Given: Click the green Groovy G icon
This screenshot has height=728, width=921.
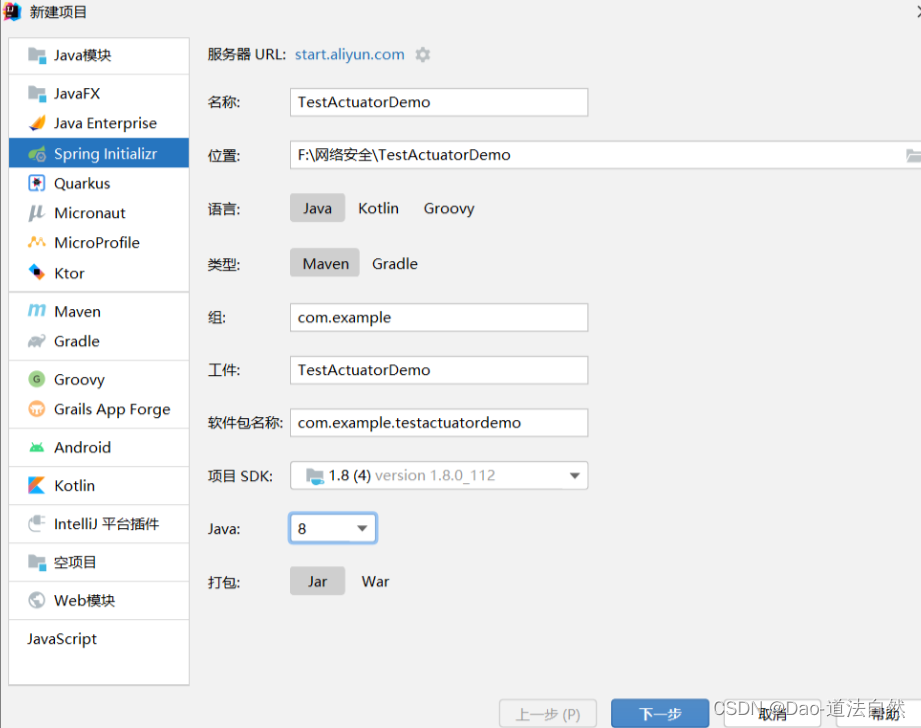Looking at the screenshot, I should point(37,379).
